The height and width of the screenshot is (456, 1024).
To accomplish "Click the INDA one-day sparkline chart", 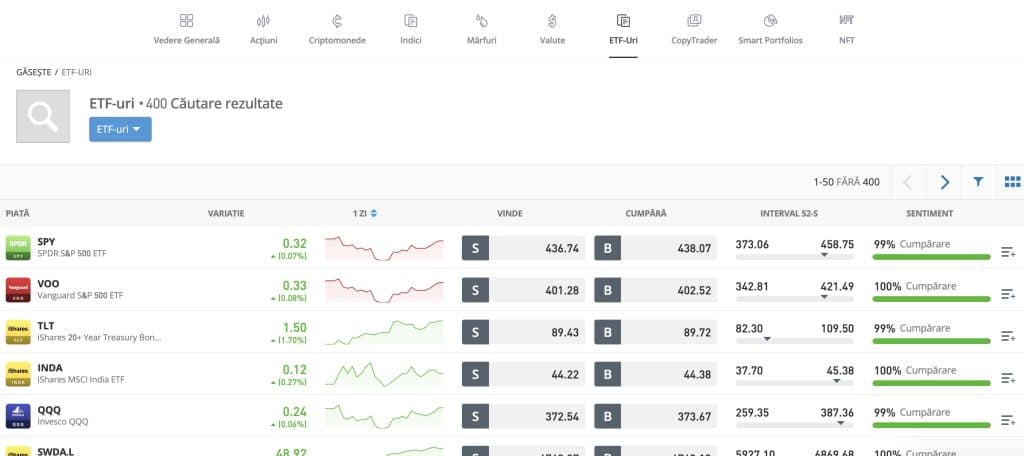I will point(384,374).
